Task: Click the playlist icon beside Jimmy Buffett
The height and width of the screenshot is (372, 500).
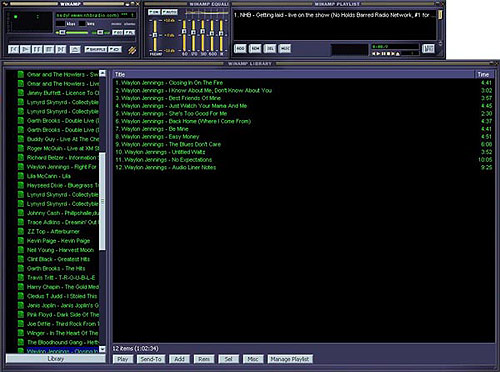Action: [21, 93]
